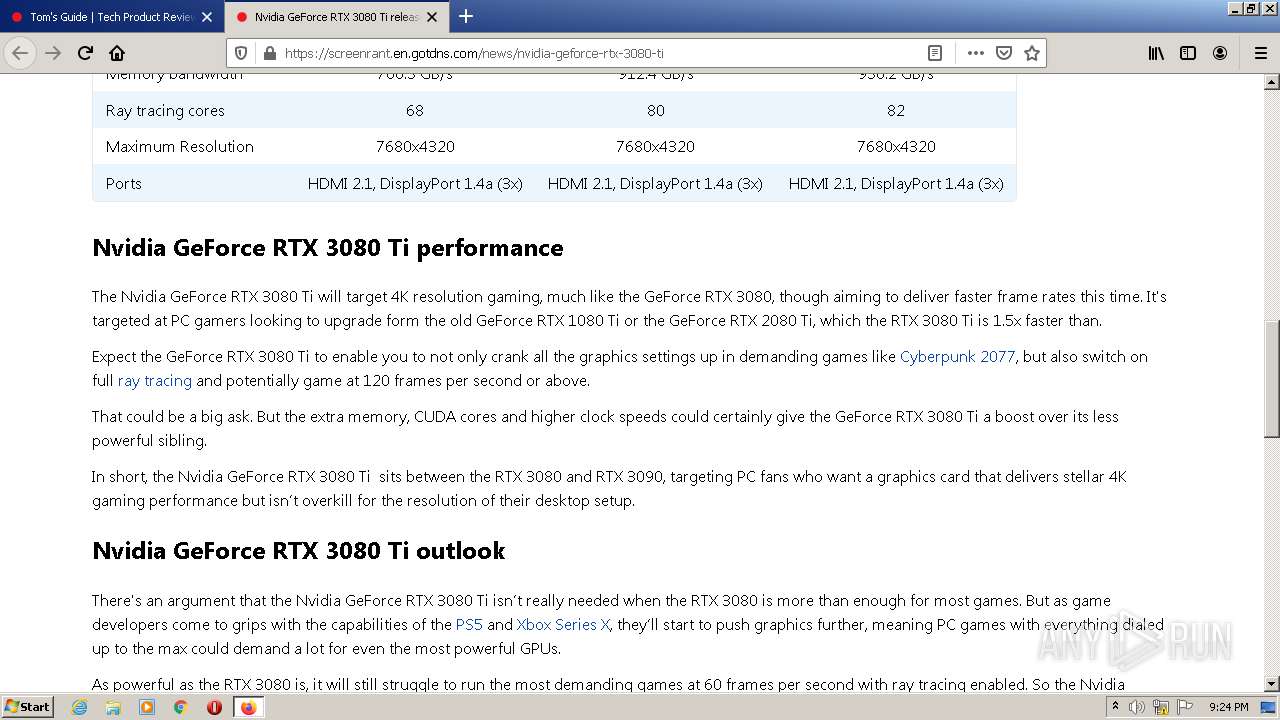Viewport: 1280px width, 720px height.
Task: Open the Cyberpunk 2077 link
Action: (x=957, y=356)
